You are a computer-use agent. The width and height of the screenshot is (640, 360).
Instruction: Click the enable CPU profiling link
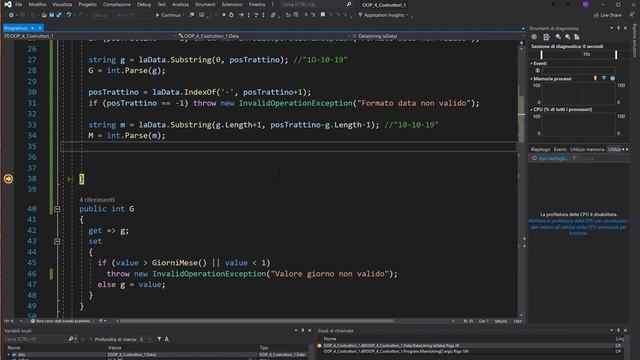pos(578,227)
